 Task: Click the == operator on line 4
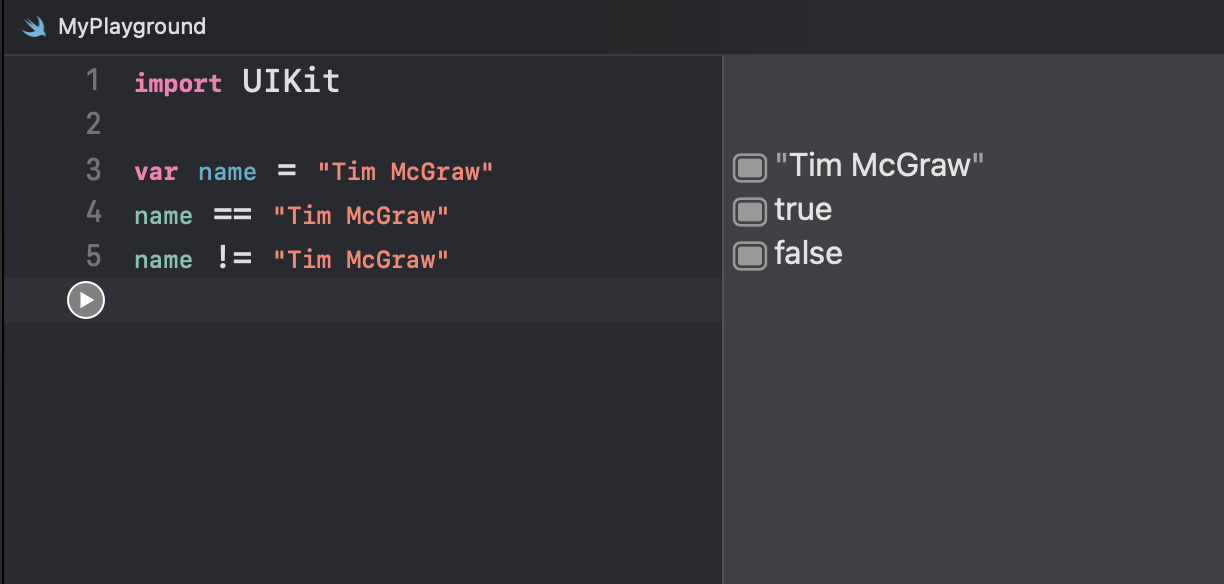(x=232, y=216)
